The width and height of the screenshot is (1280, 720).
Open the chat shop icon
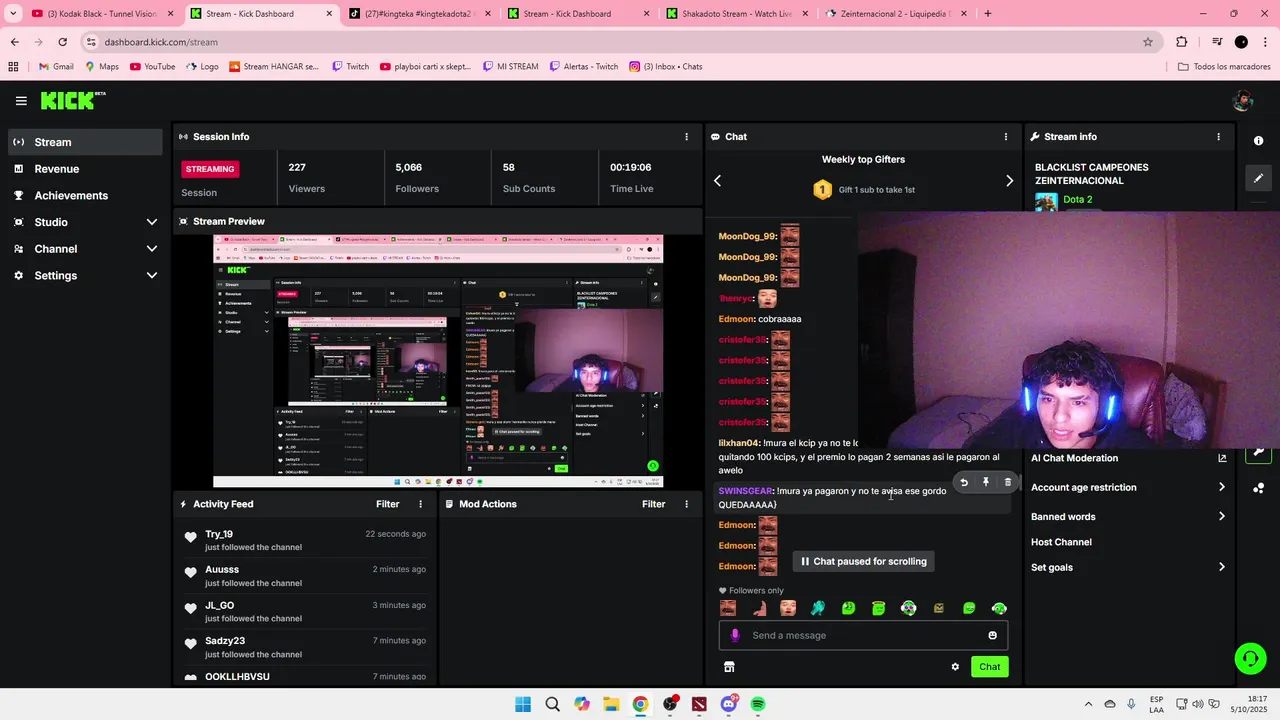pos(729,667)
